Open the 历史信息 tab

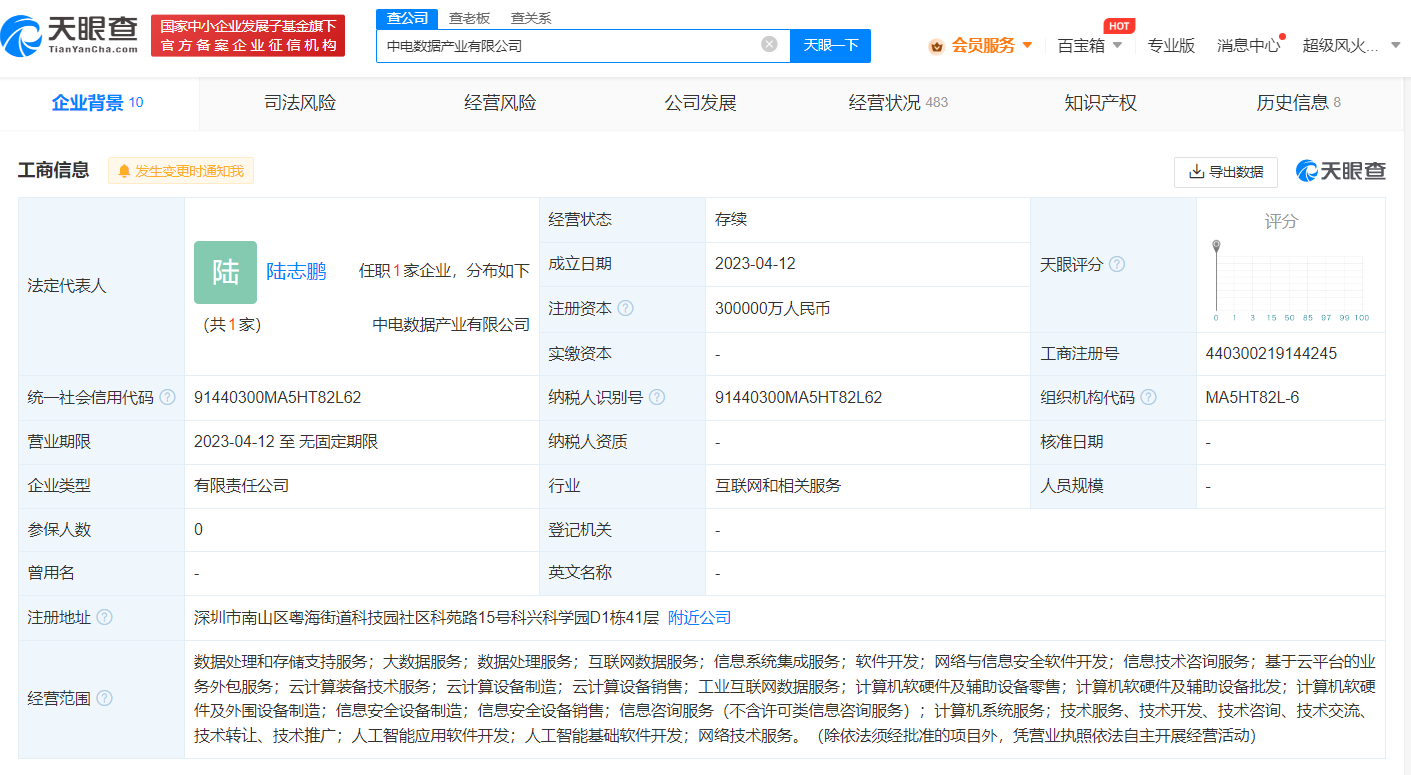click(x=1298, y=103)
